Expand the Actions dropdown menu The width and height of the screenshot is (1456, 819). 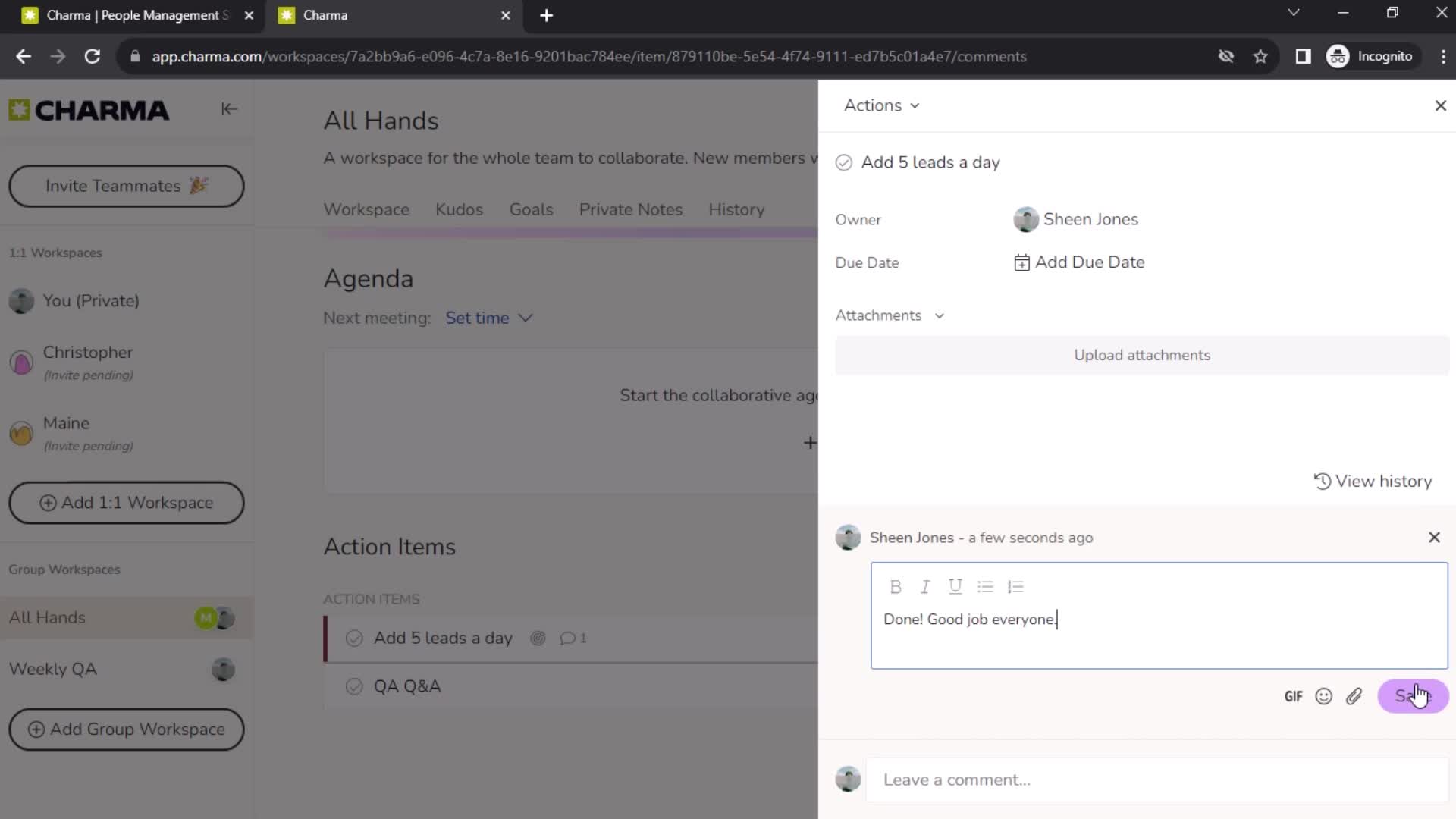tap(881, 105)
